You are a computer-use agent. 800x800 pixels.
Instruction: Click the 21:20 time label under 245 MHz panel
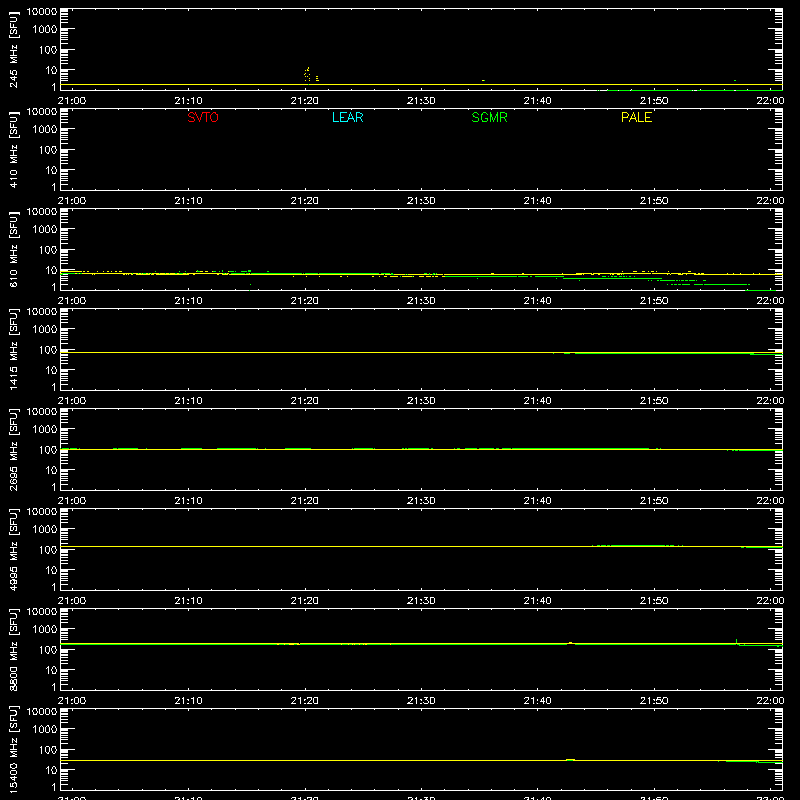pyautogui.click(x=305, y=101)
